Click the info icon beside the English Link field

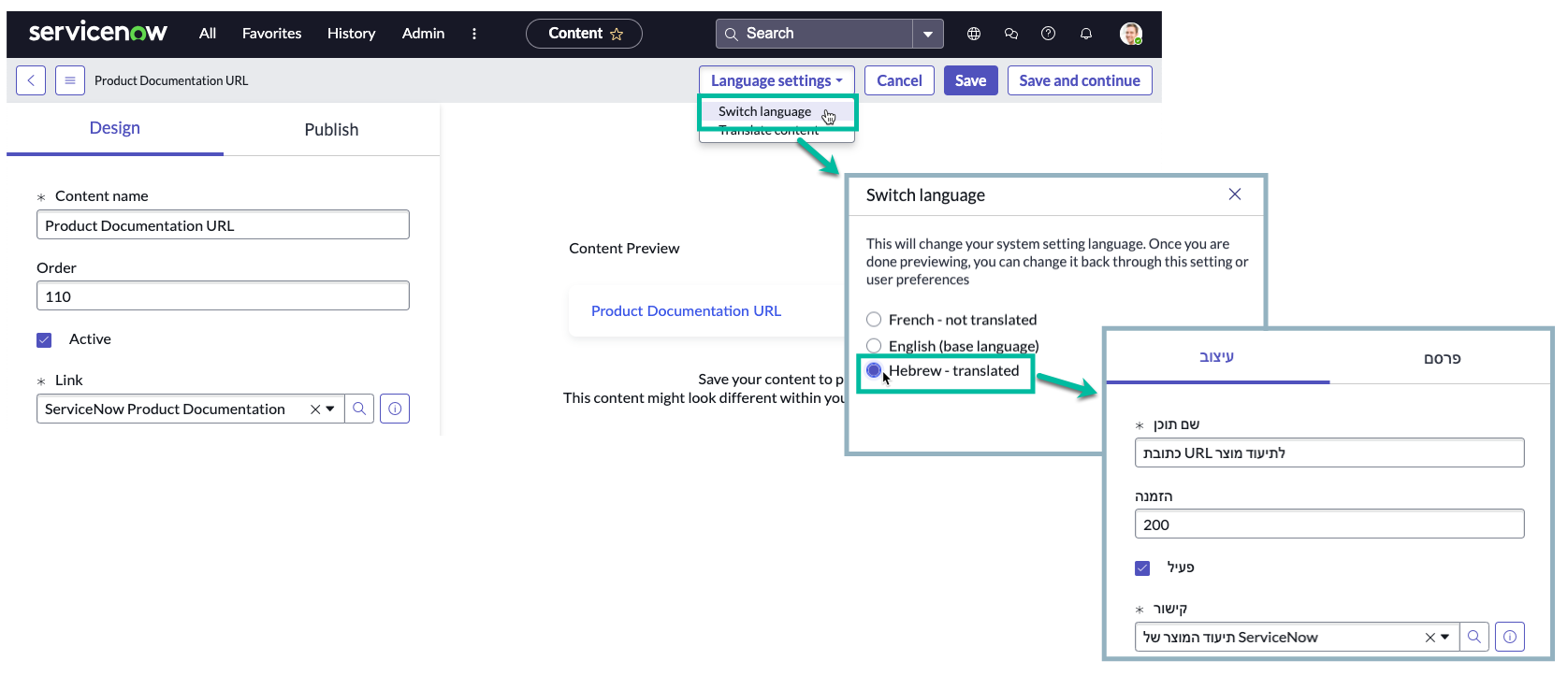click(395, 409)
